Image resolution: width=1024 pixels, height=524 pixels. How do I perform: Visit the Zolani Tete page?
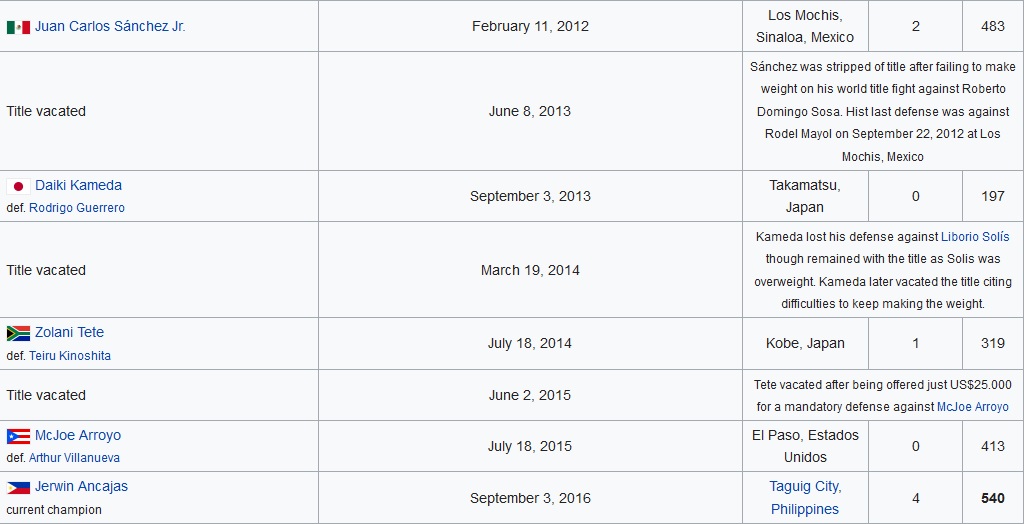69,333
